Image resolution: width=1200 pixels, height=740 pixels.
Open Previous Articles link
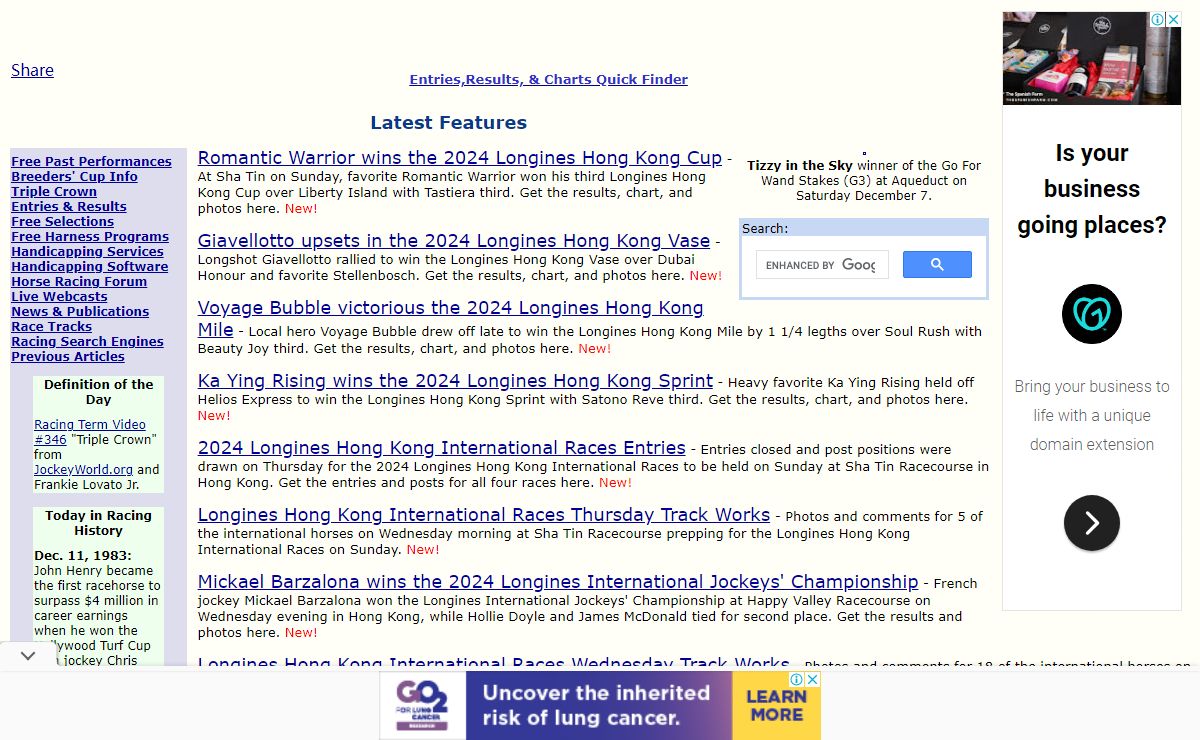68,357
